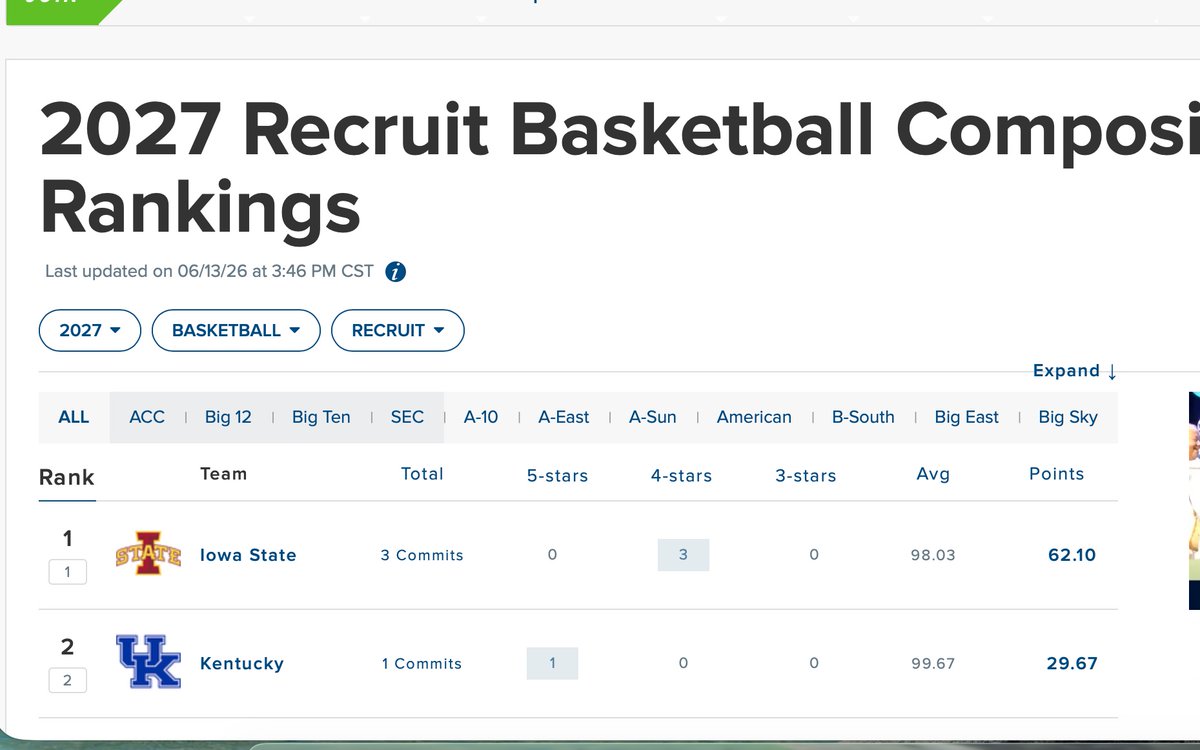The width and height of the screenshot is (1200, 750).
Task: Click Kentucky average 99.67
Action: tap(933, 663)
